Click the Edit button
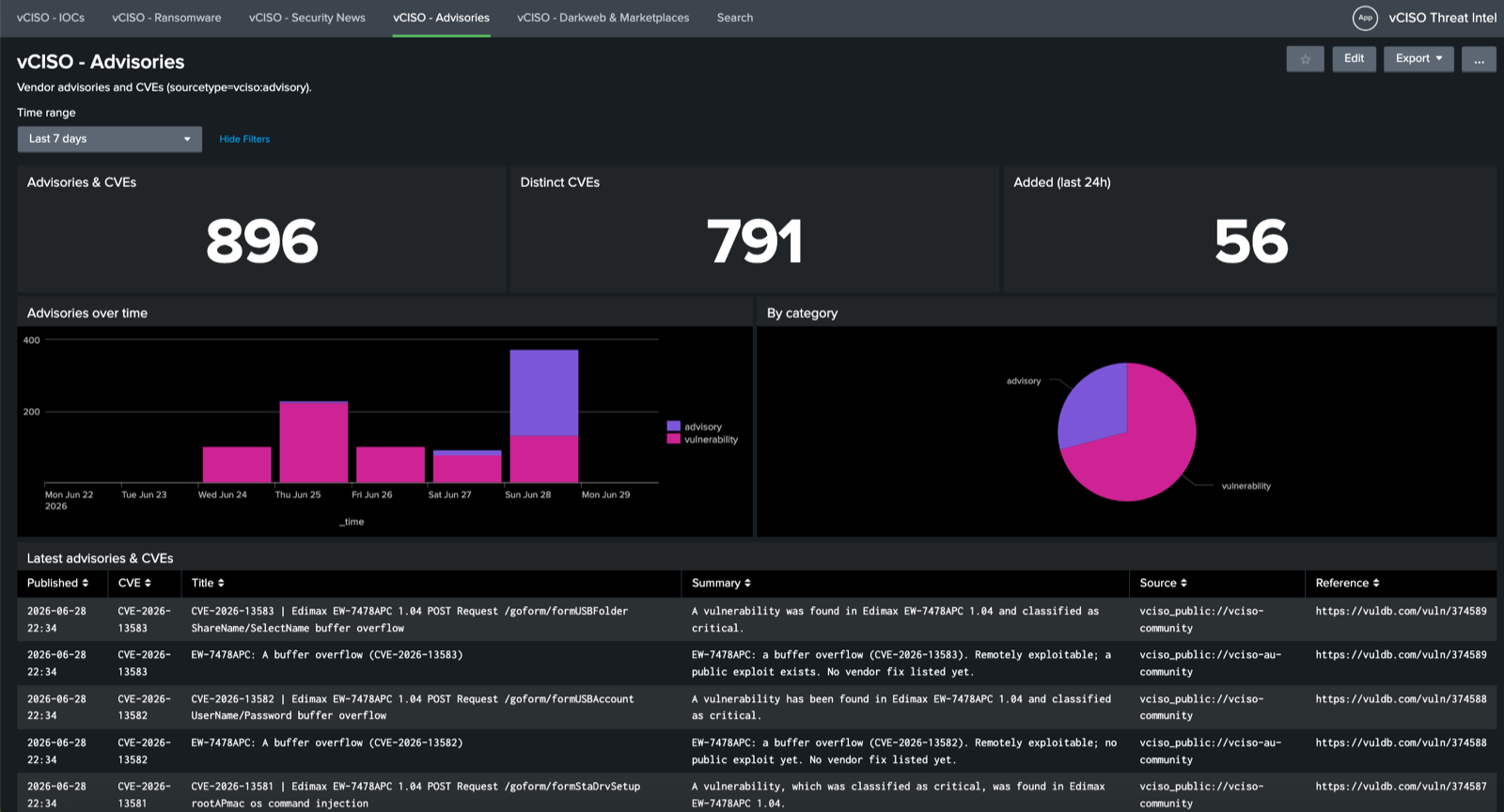Viewport: 1504px width, 812px height. pos(1354,59)
